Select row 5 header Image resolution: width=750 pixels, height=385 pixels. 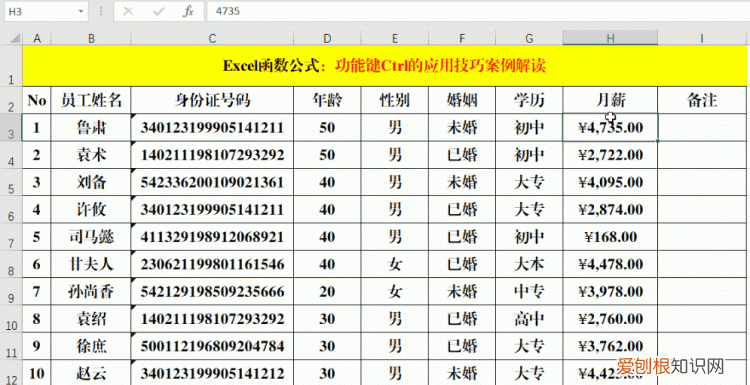[x=11, y=182]
